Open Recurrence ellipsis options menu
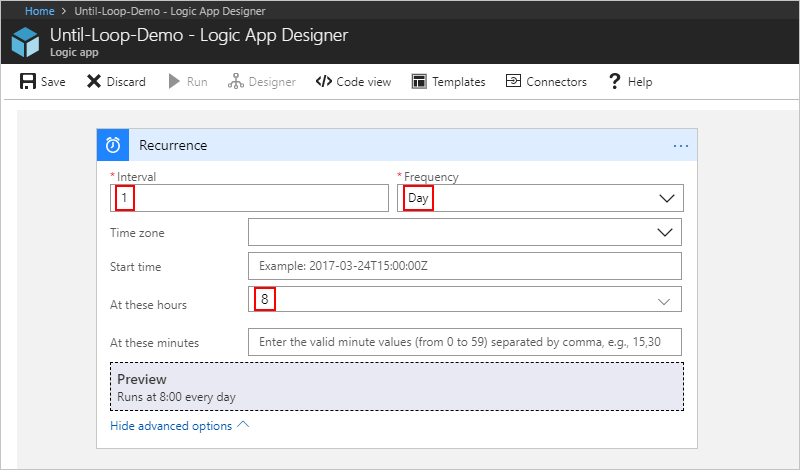This screenshot has width=800, height=470. click(x=681, y=145)
